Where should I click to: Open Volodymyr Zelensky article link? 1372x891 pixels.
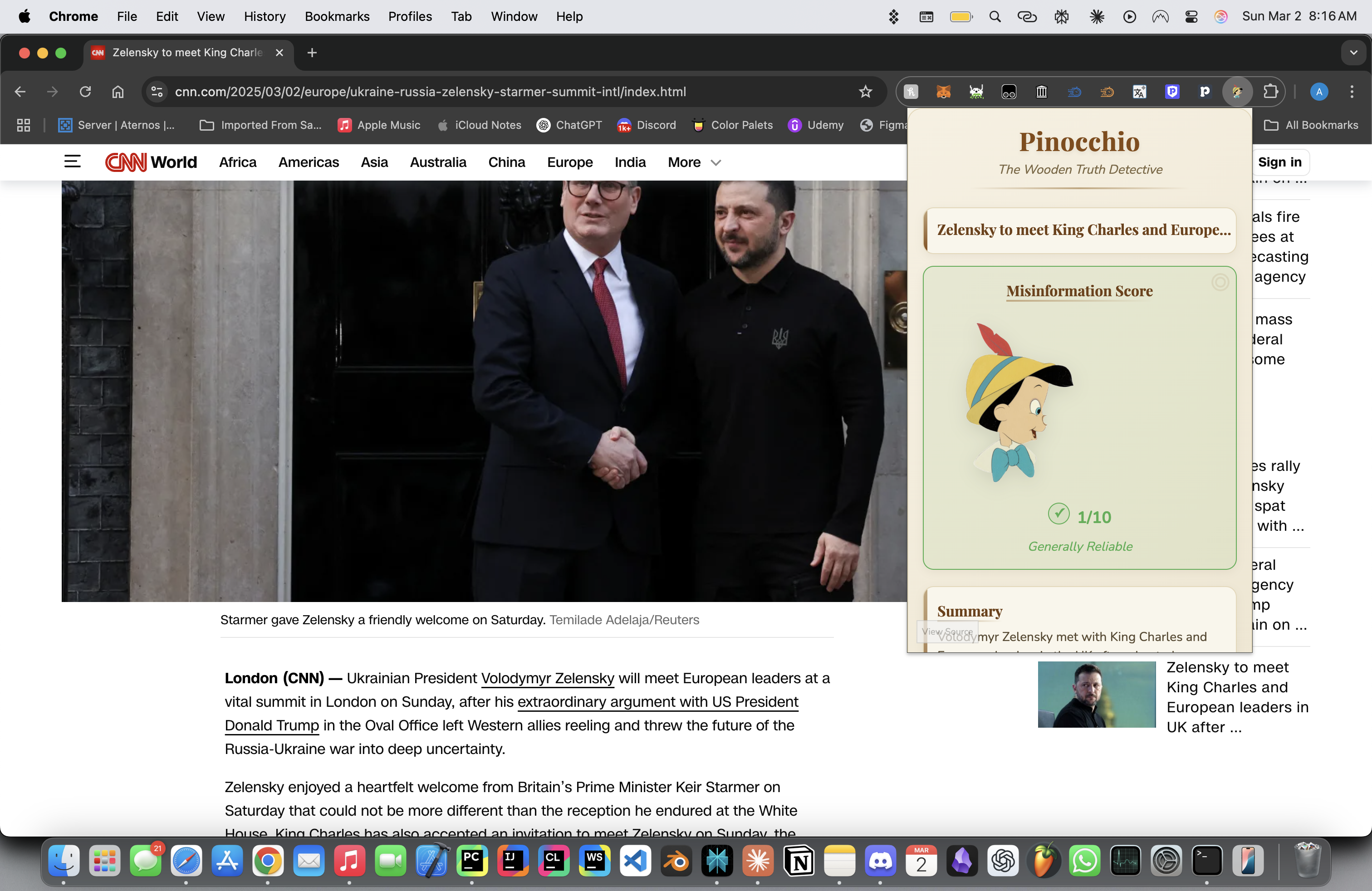tap(547, 678)
